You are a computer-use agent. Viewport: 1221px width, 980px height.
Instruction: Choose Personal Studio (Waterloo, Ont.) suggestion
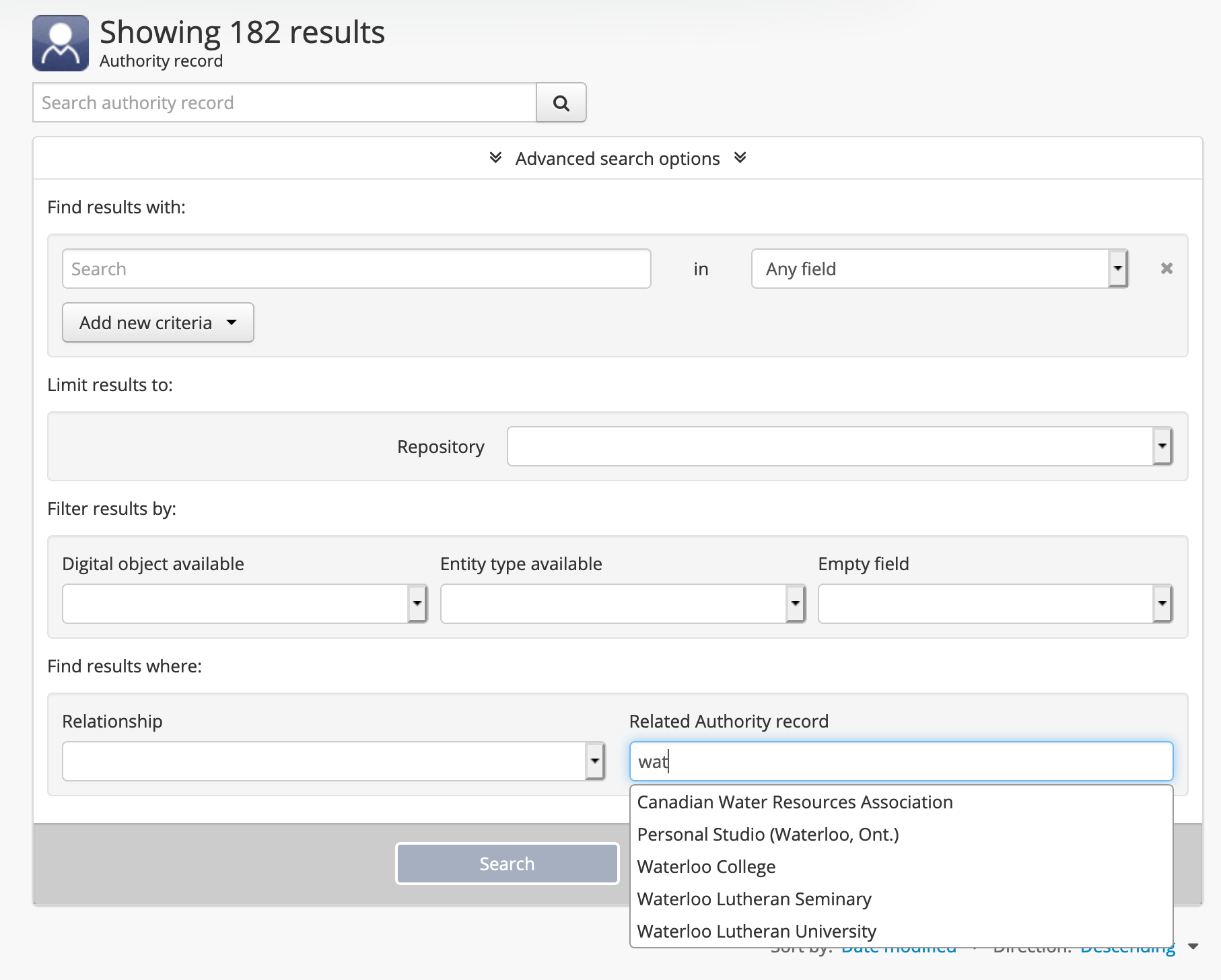767,835
